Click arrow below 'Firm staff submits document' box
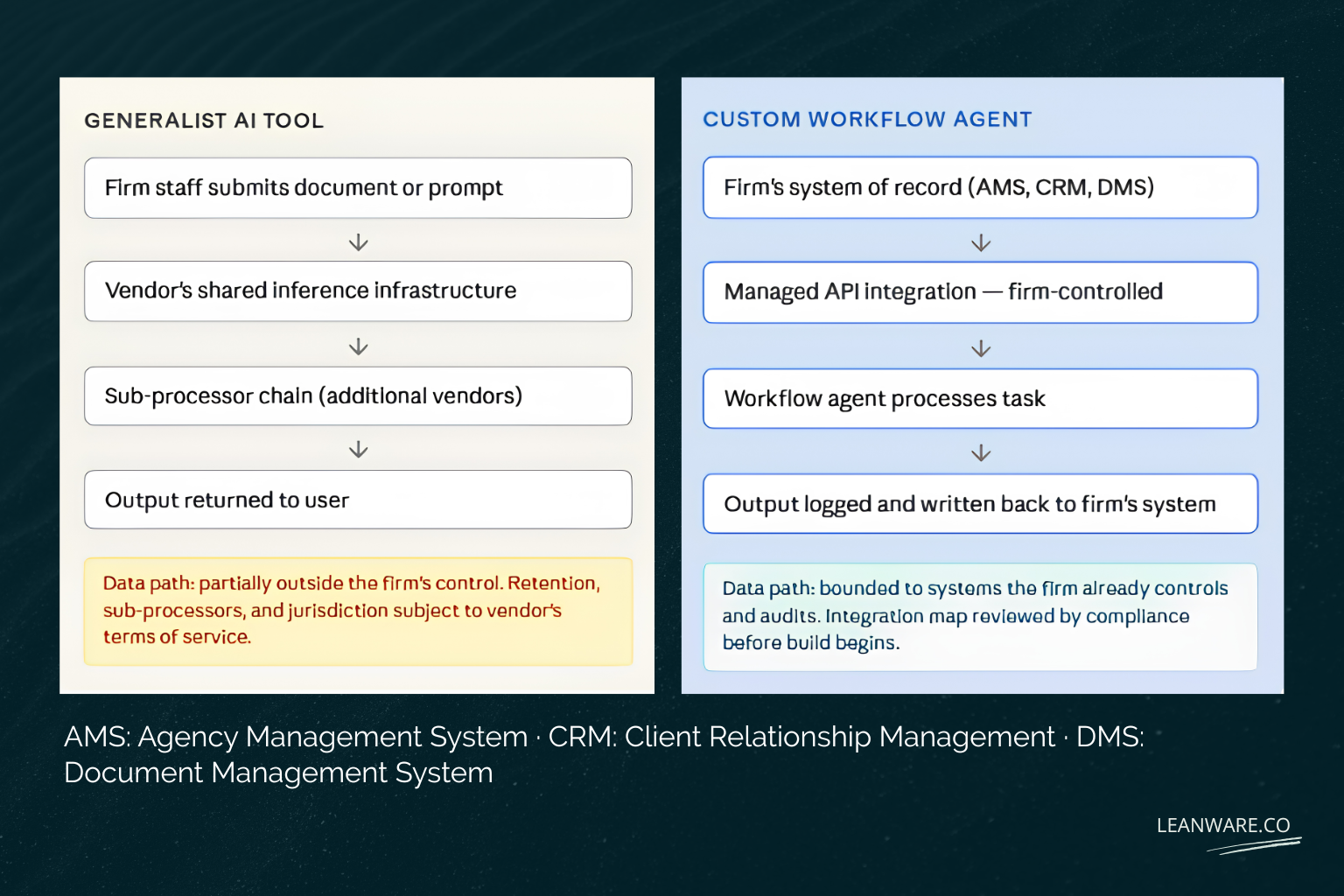 pos(358,242)
